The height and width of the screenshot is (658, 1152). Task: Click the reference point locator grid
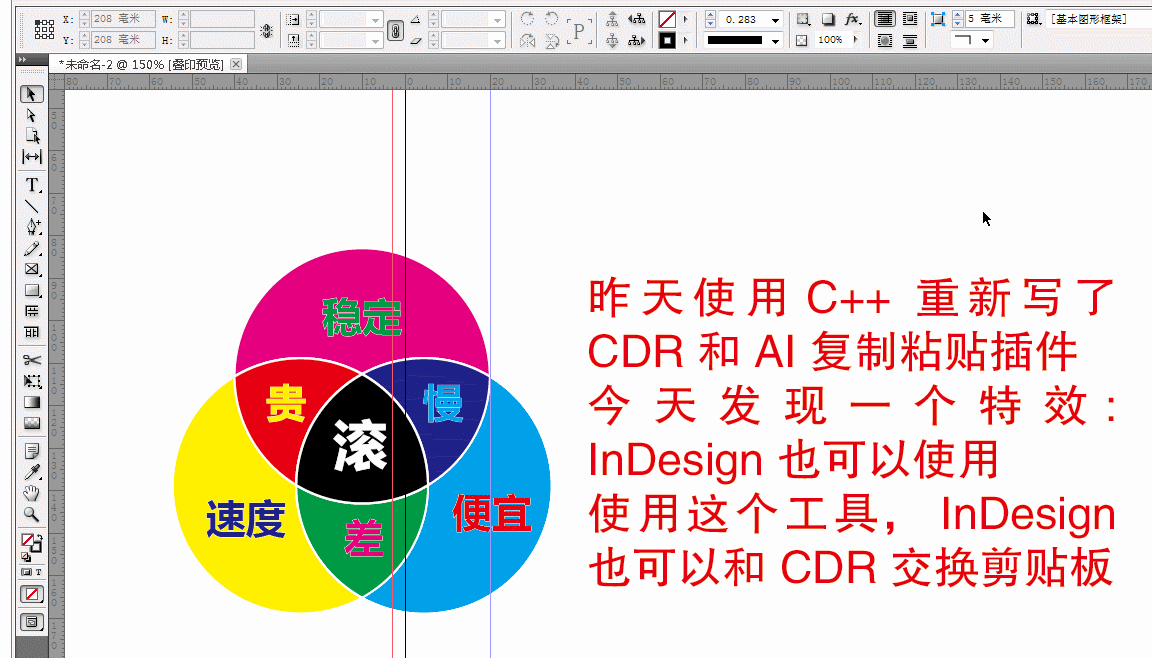[44, 29]
